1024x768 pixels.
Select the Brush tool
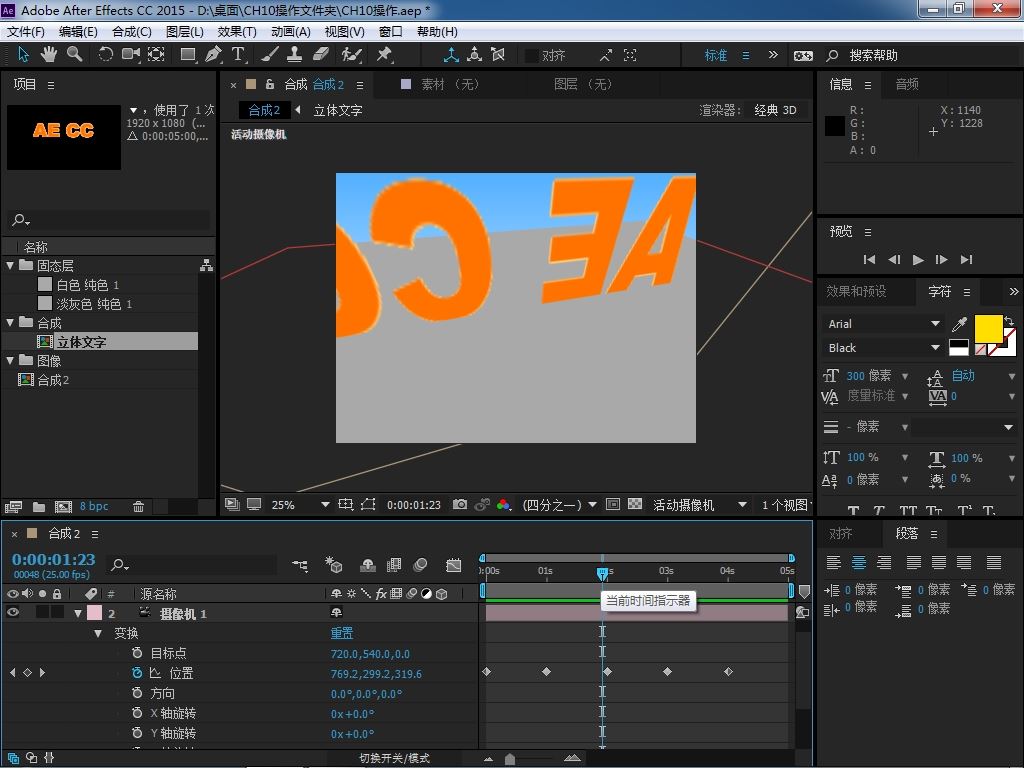tap(269, 55)
